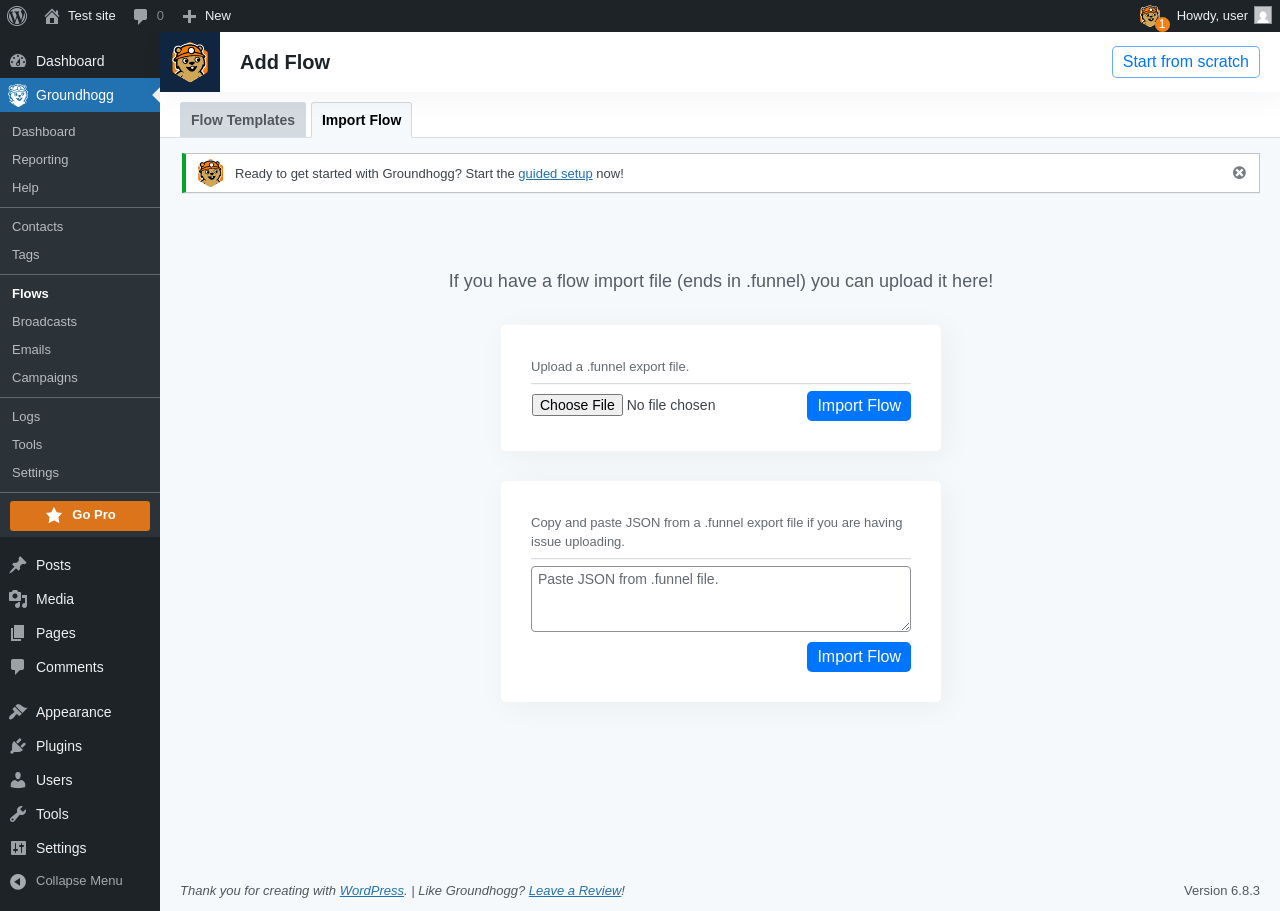This screenshot has width=1280, height=911.
Task: Click the Groundhogg notification icon in admin bar
Action: click(x=1151, y=16)
